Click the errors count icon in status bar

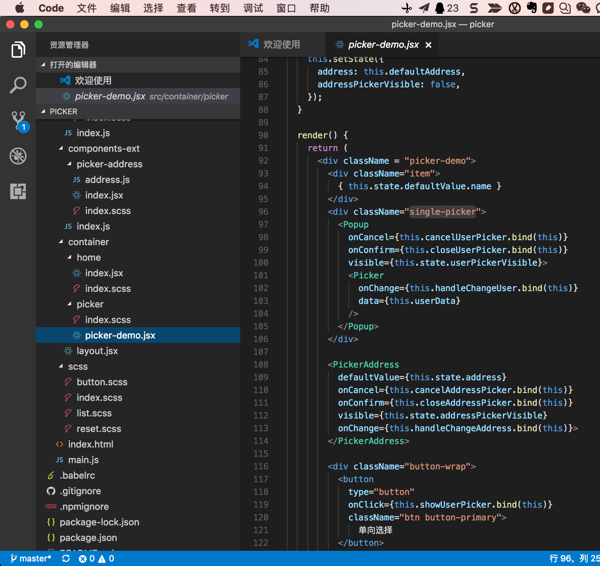[x=84, y=559]
